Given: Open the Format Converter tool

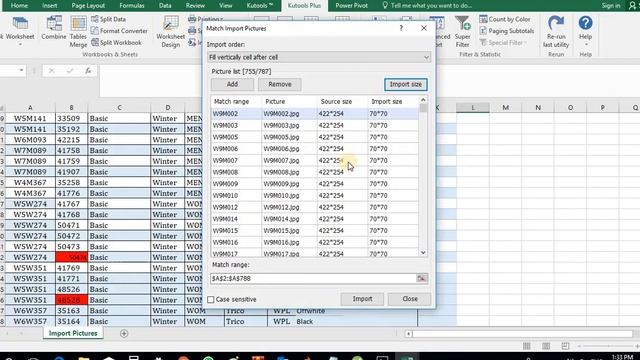Looking at the screenshot, I should pyautogui.click(x=119, y=31).
